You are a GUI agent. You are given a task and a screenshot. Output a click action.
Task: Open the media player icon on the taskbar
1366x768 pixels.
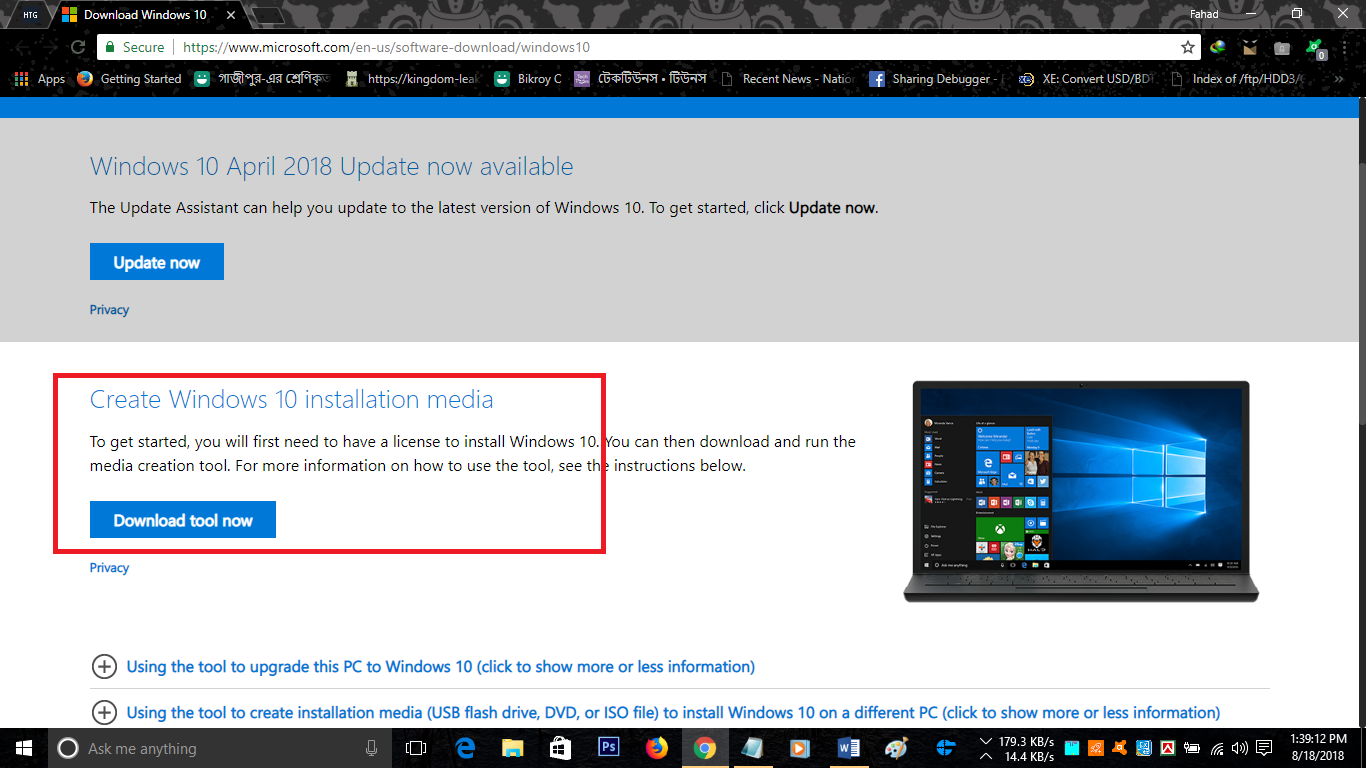tap(801, 748)
